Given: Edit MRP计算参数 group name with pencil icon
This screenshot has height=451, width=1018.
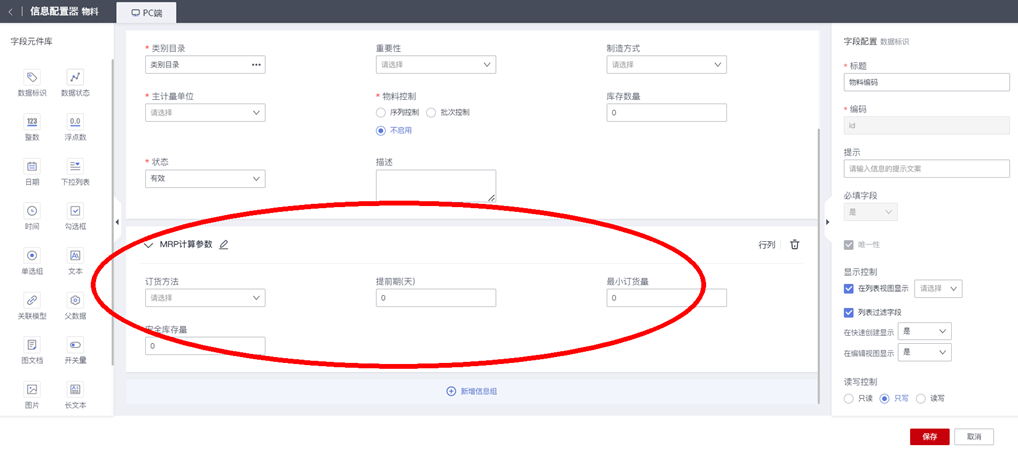Looking at the screenshot, I should [224, 244].
